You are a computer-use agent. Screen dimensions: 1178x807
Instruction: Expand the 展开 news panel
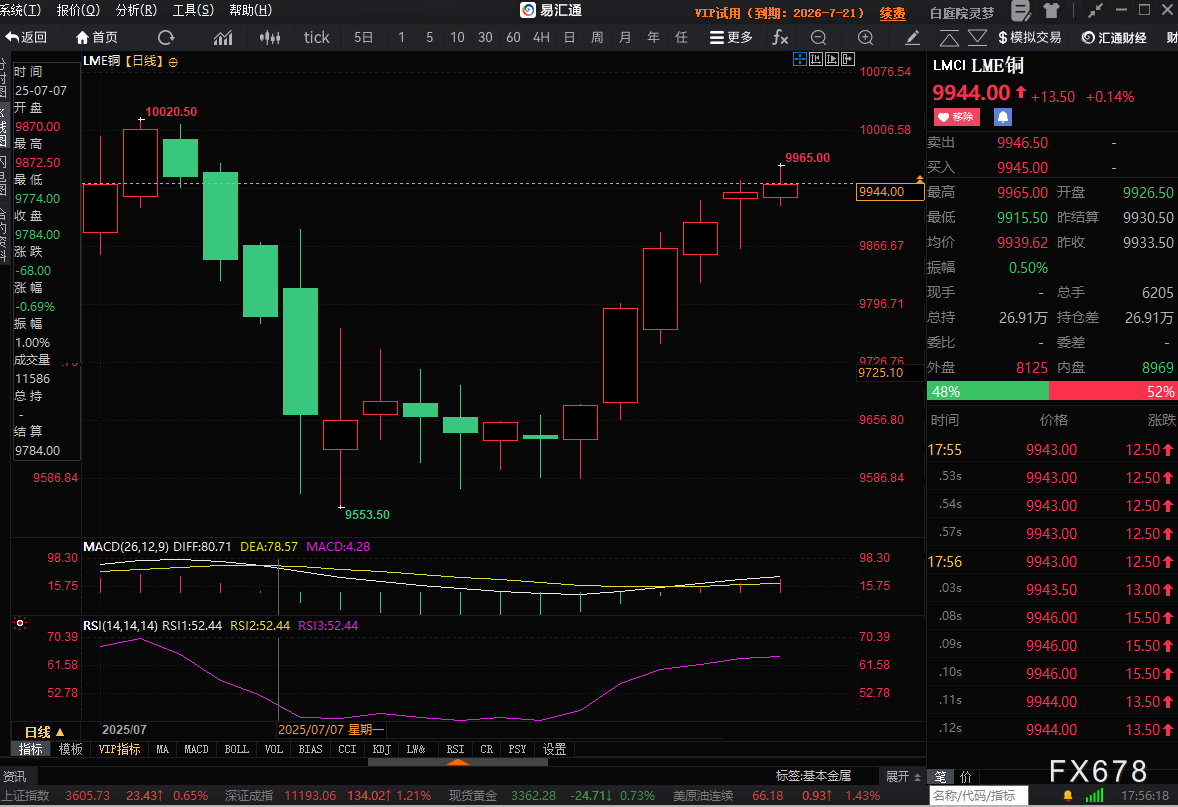[897, 776]
